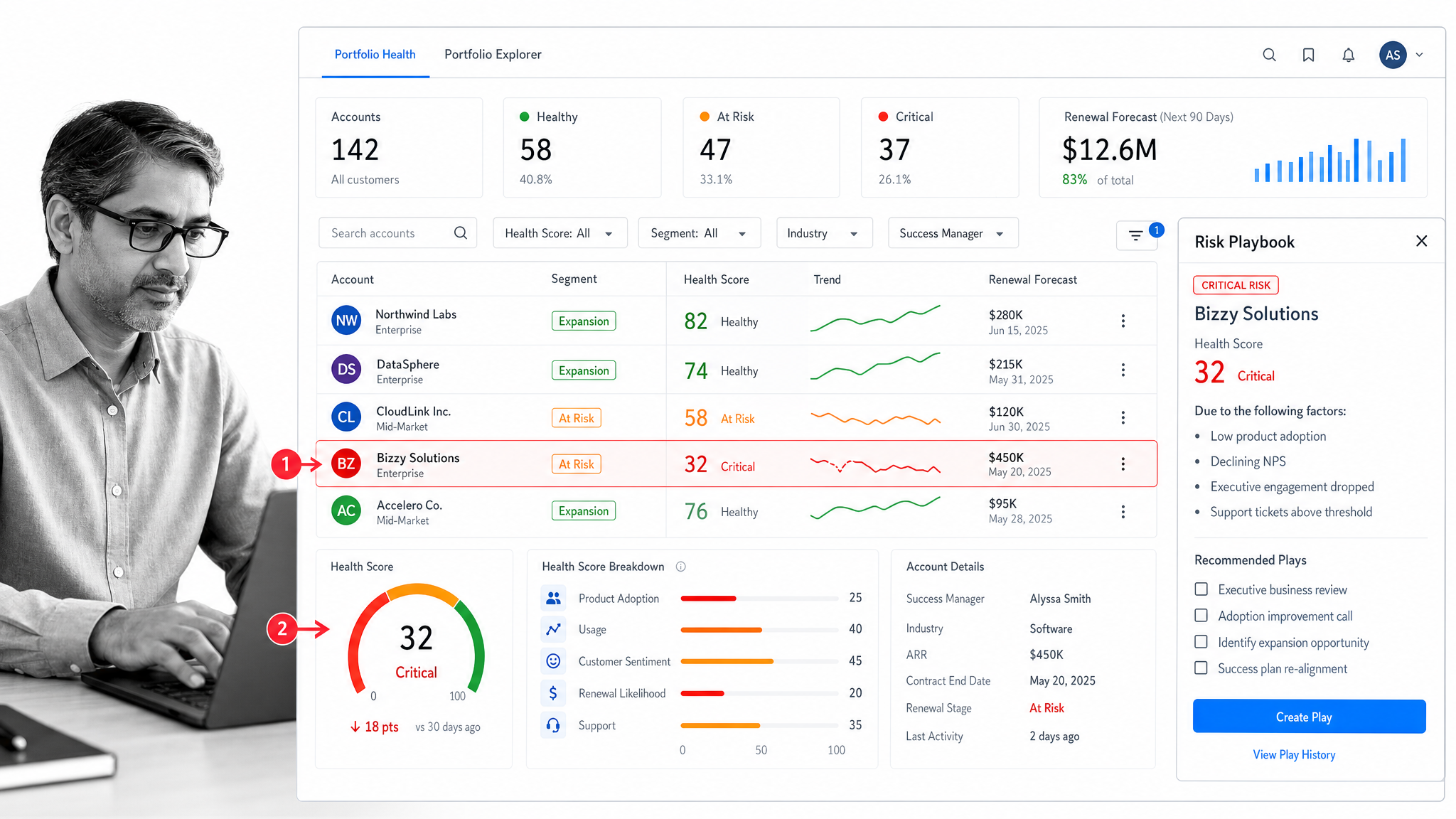Open the Industry filter dropdown

click(824, 233)
